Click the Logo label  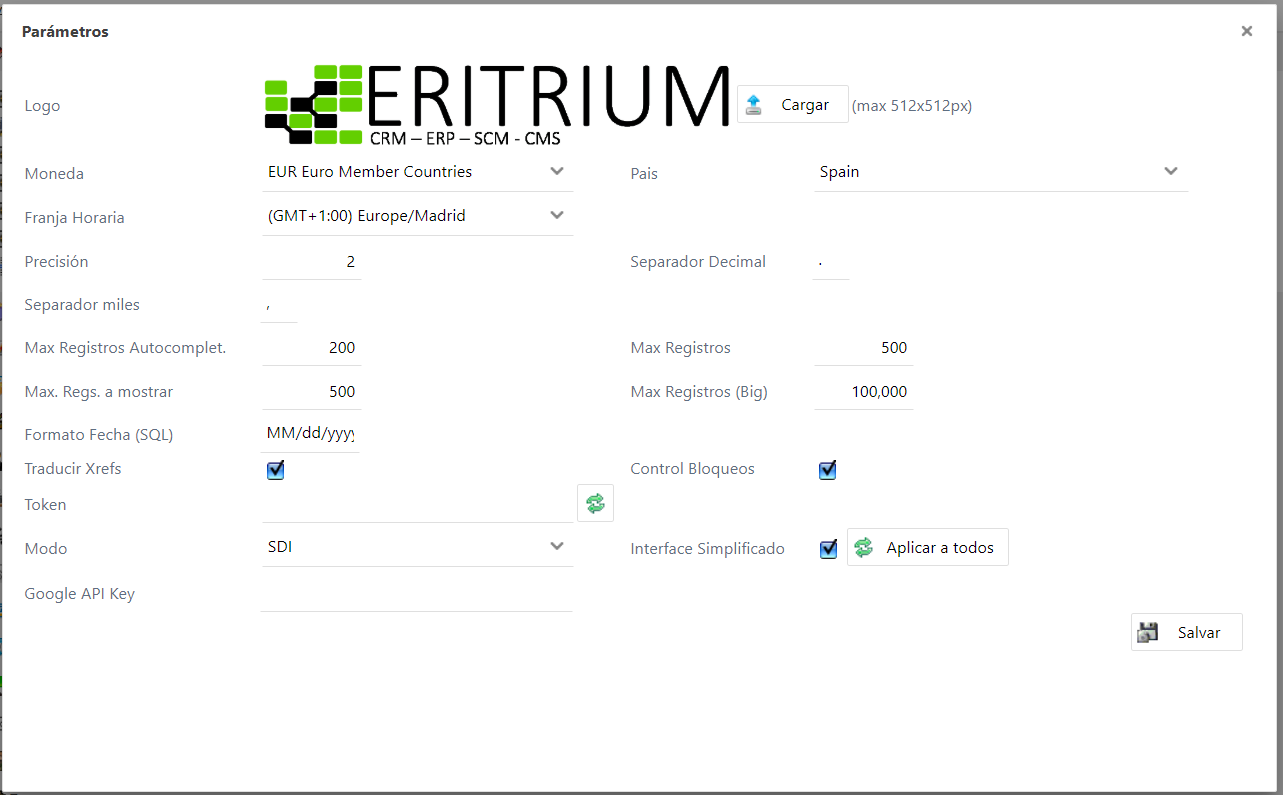pos(42,106)
